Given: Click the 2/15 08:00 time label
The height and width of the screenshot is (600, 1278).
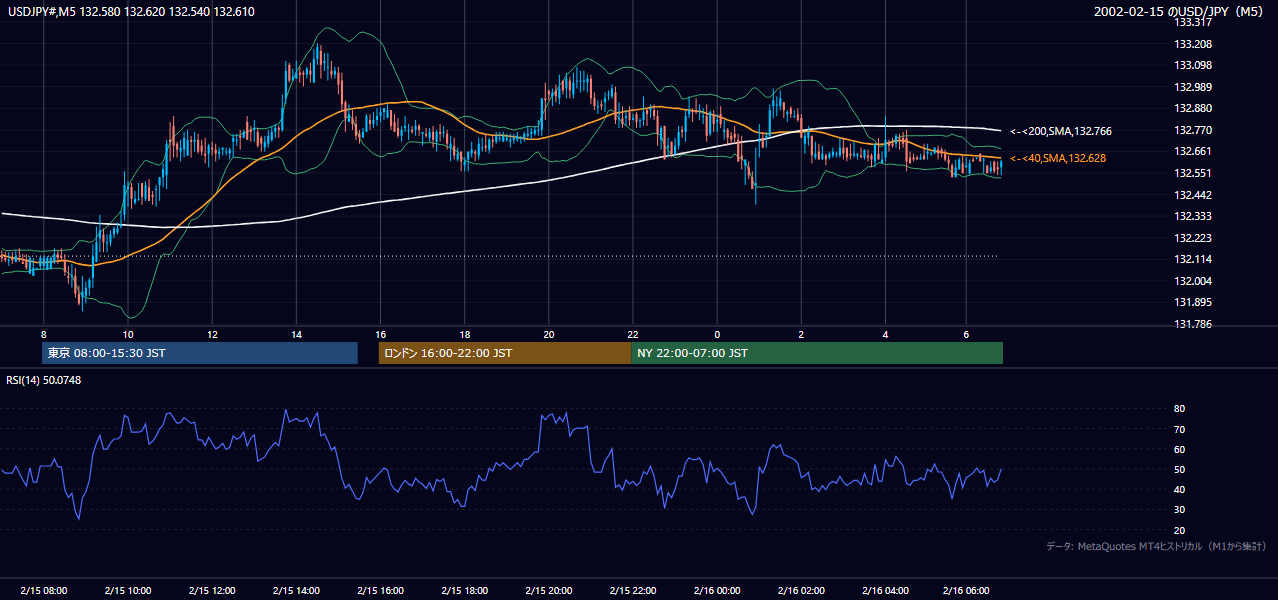Looking at the screenshot, I should click(x=43, y=590).
